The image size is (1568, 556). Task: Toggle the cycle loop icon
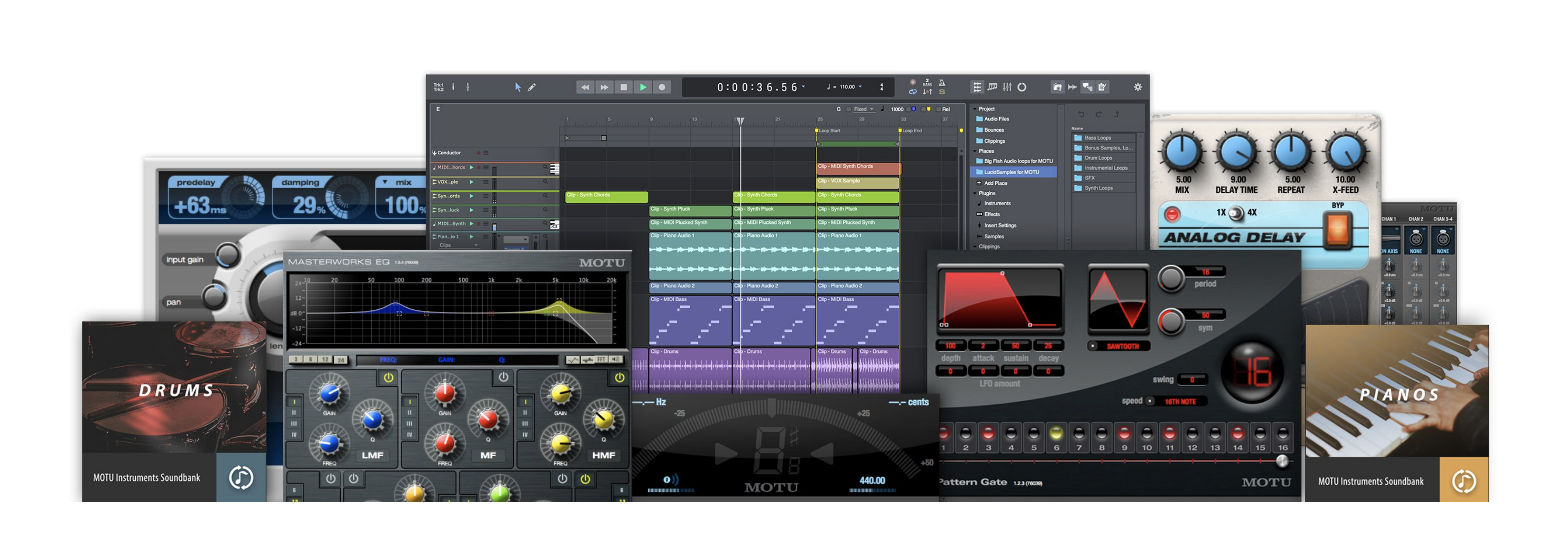pos(913,92)
